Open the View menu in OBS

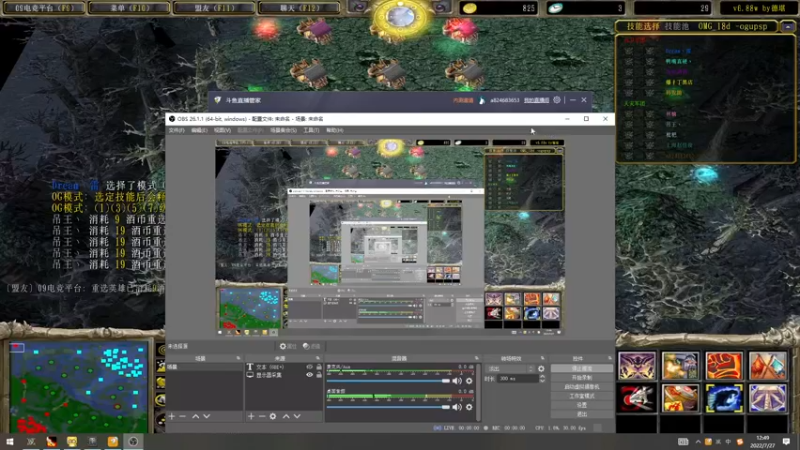[x=222, y=131]
